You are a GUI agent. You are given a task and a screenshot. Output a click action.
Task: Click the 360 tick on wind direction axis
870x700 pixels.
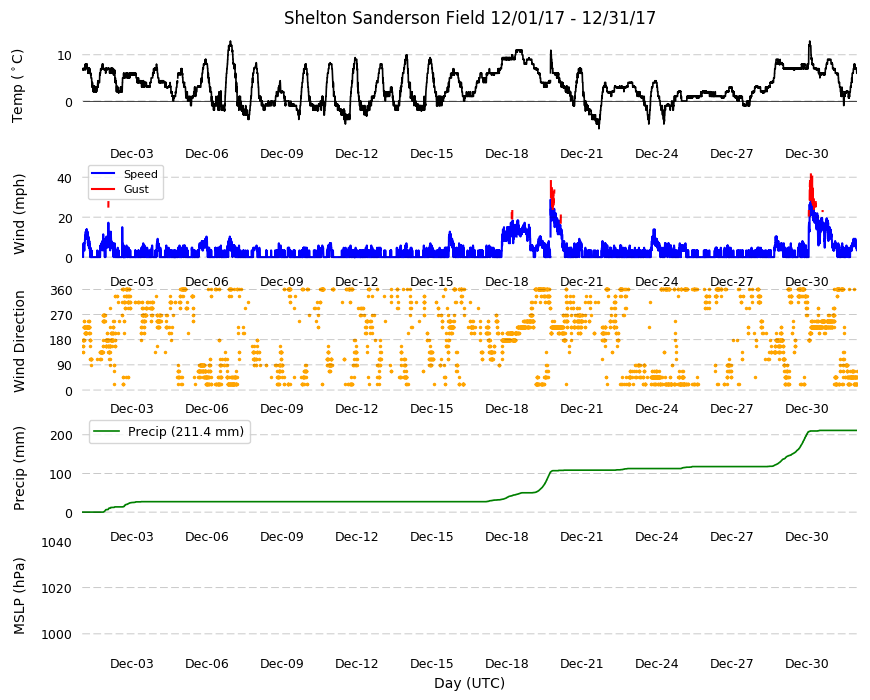[x=61, y=290]
